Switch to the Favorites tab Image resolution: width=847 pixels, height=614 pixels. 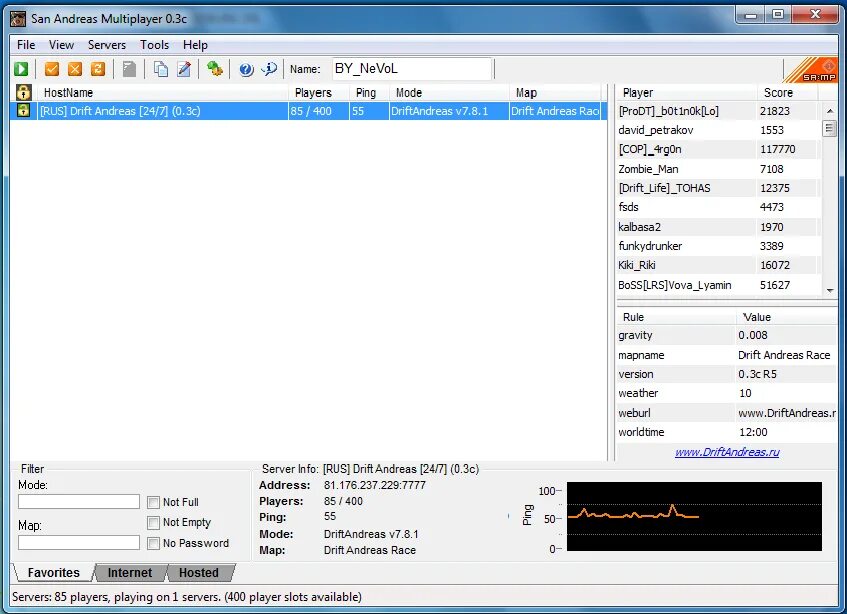click(x=53, y=572)
